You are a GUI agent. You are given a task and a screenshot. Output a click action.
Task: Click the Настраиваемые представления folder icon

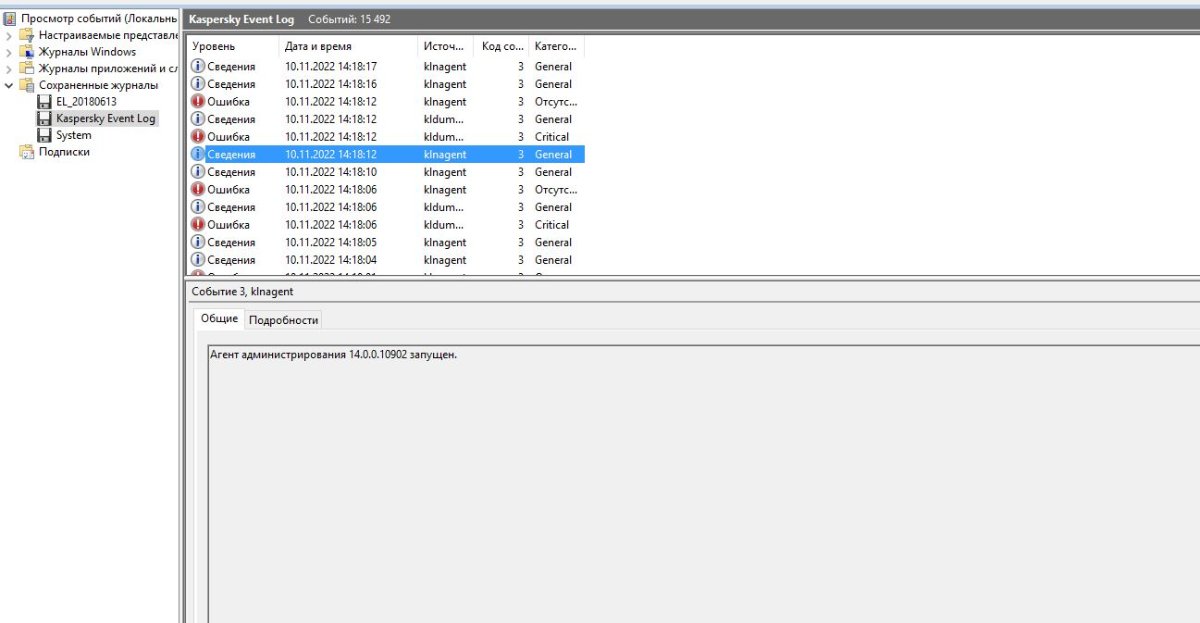coord(27,35)
